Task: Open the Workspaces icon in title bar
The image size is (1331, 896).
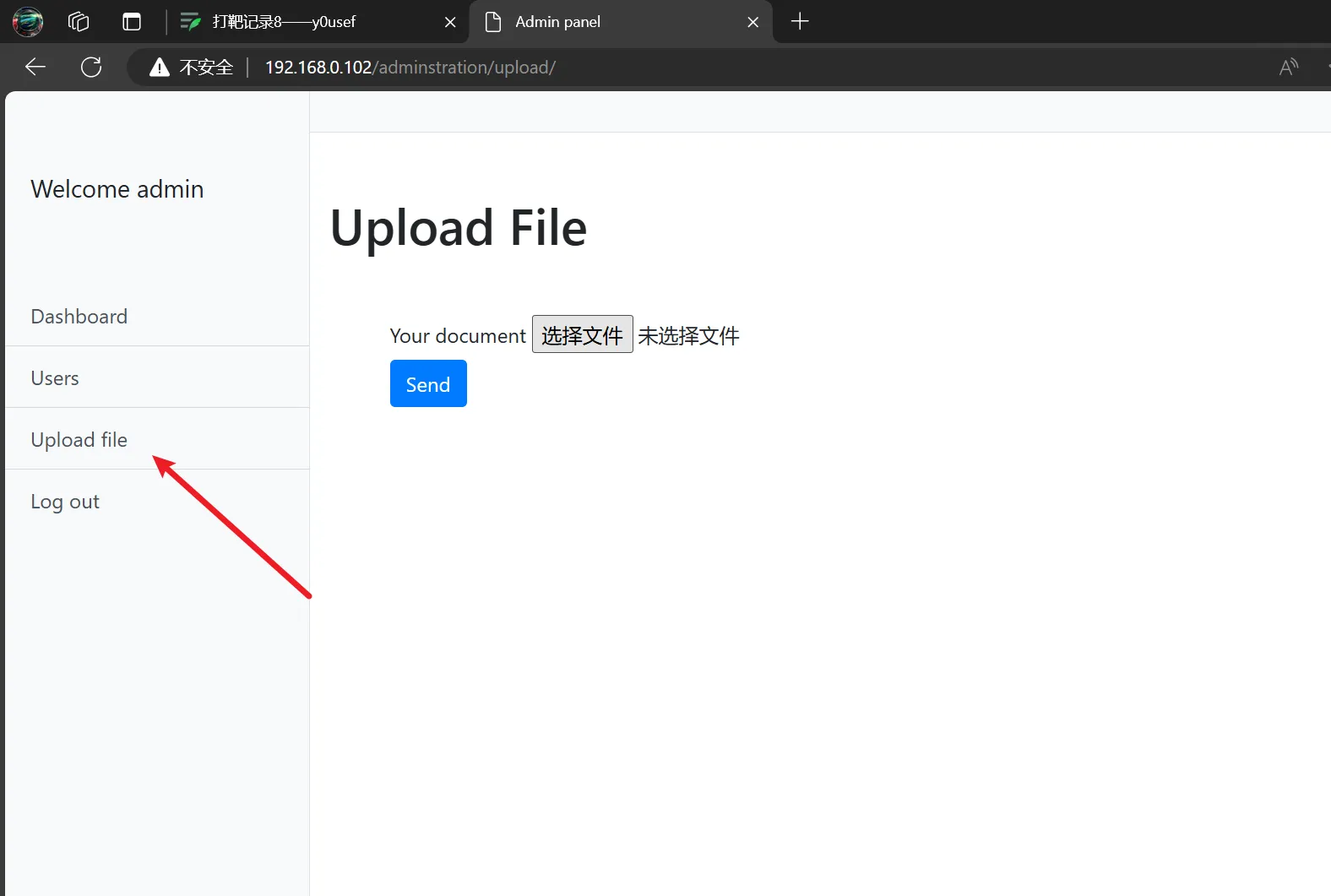Action: [x=79, y=22]
